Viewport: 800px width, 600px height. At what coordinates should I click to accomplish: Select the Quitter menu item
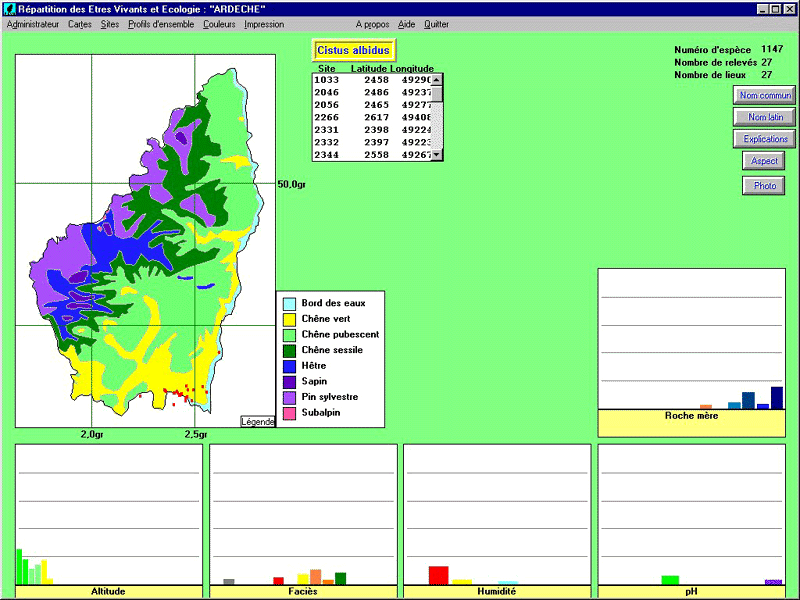[x=436, y=24]
